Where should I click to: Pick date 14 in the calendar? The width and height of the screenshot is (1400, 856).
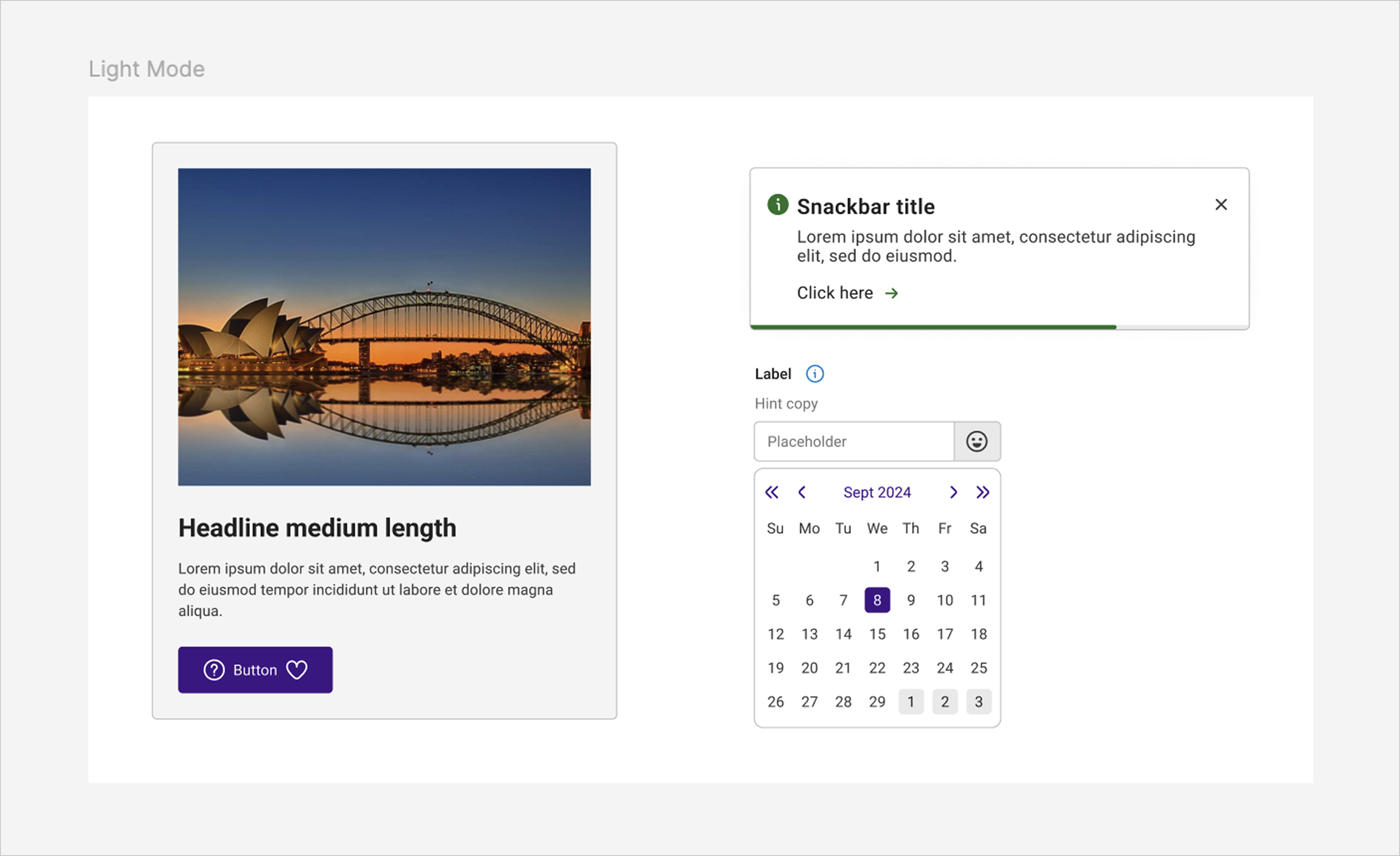[843, 634]
